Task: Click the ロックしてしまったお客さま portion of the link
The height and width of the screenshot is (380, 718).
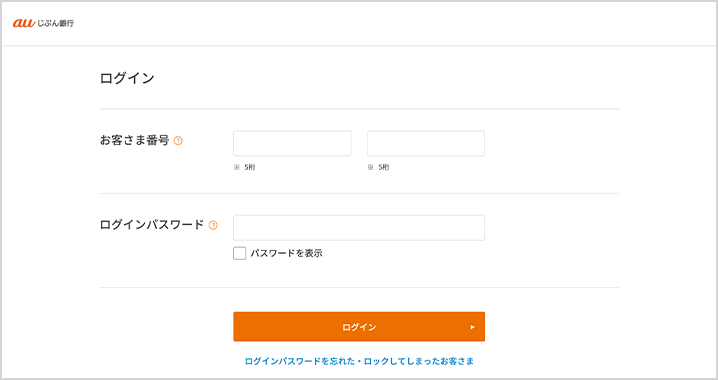Action: click(419, 361)
